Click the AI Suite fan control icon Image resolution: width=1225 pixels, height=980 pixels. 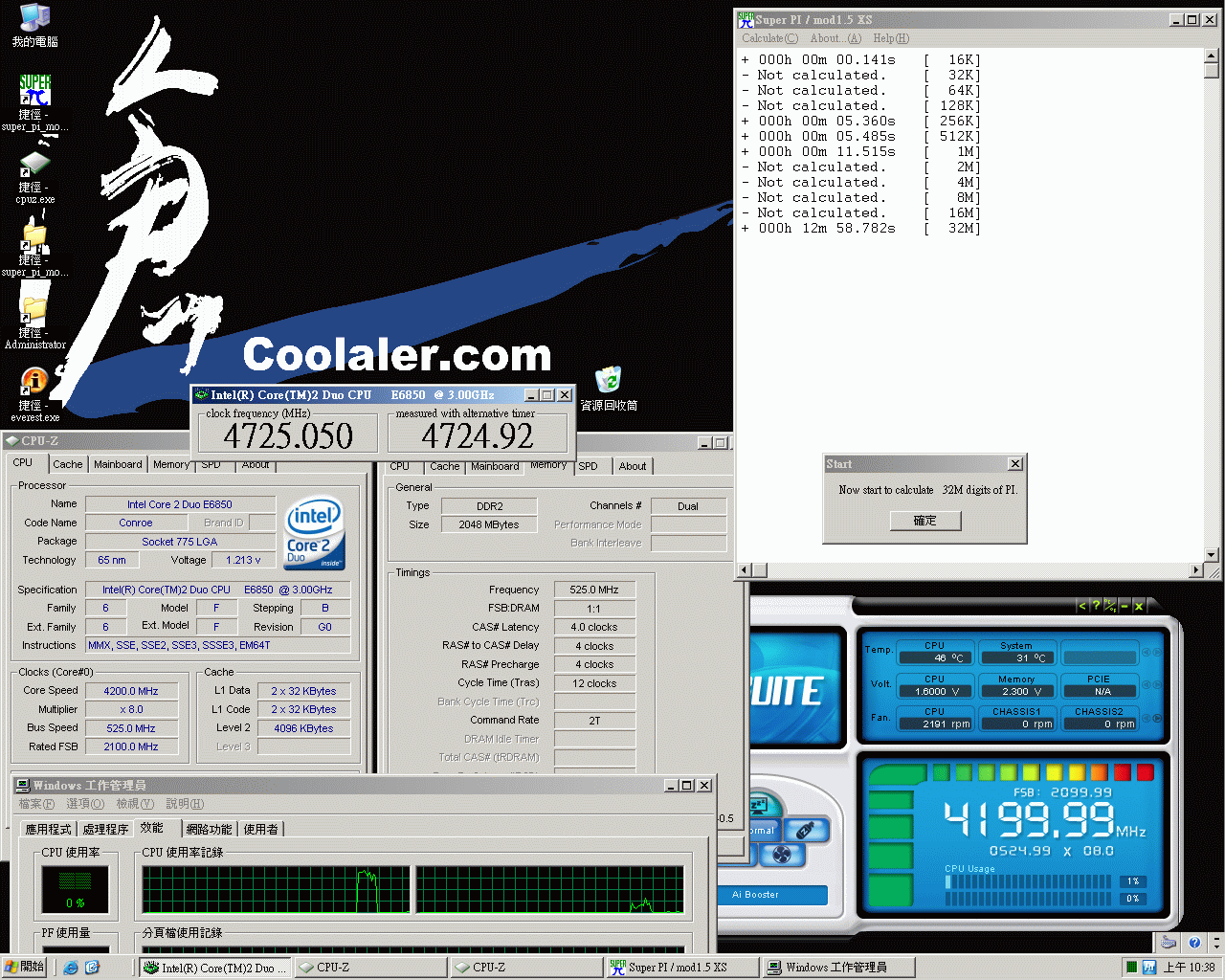[x=782, y=855]
